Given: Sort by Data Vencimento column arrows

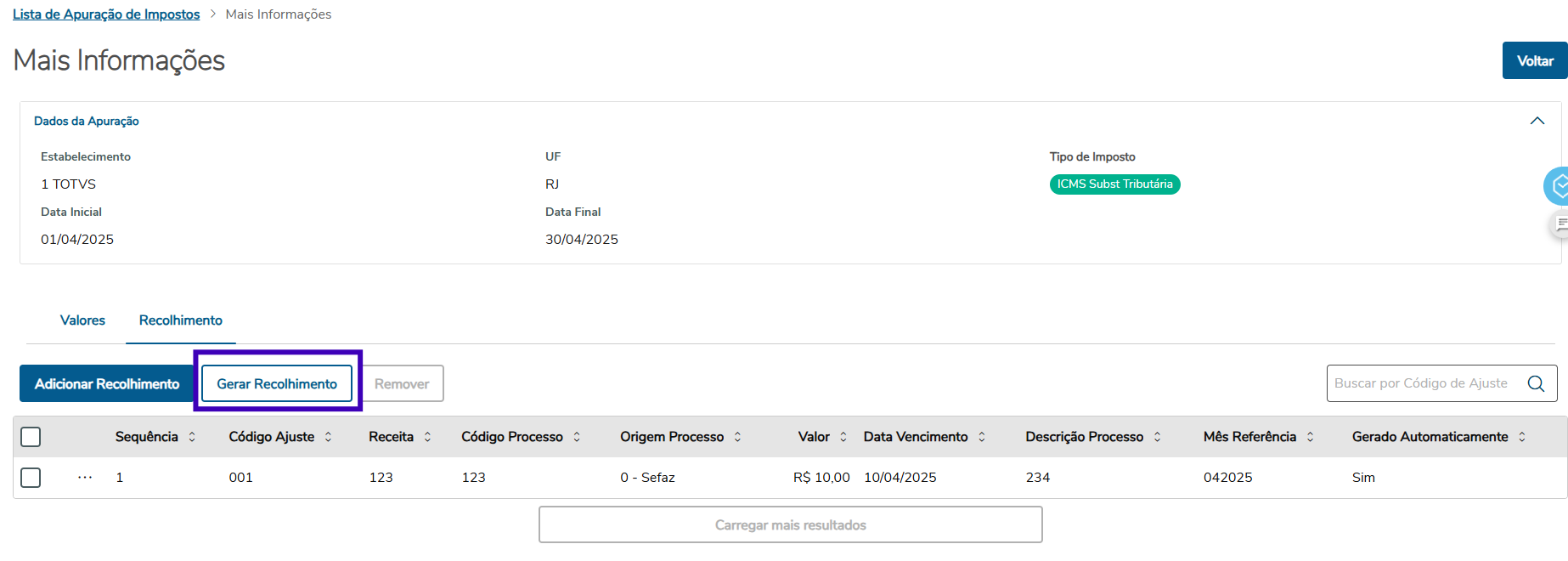Looking at the screenshot, I should point(982,437).
